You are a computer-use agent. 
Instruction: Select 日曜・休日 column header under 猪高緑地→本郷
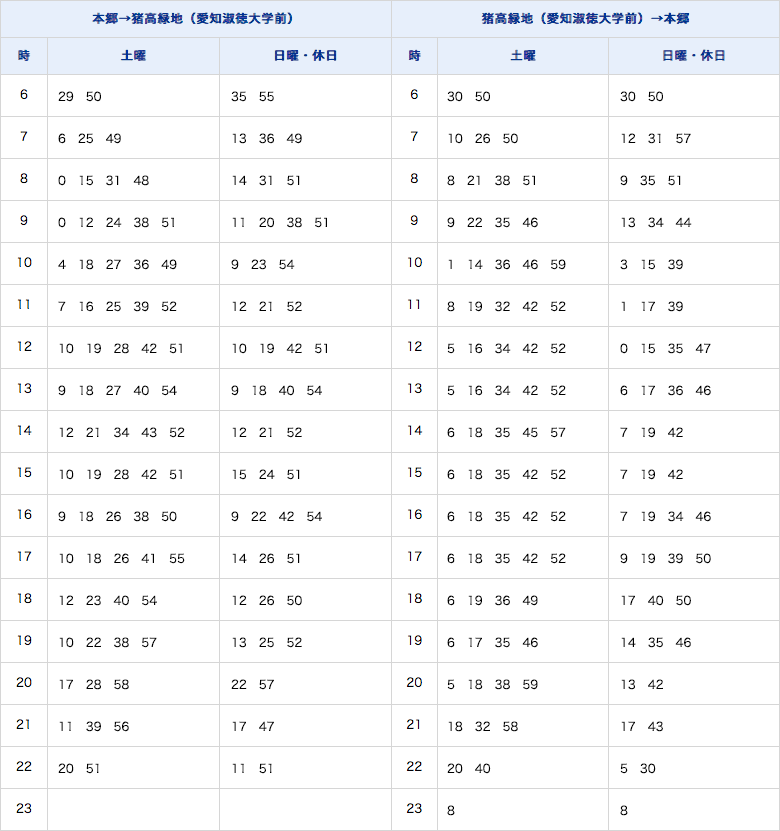click(x=694, y=56)
